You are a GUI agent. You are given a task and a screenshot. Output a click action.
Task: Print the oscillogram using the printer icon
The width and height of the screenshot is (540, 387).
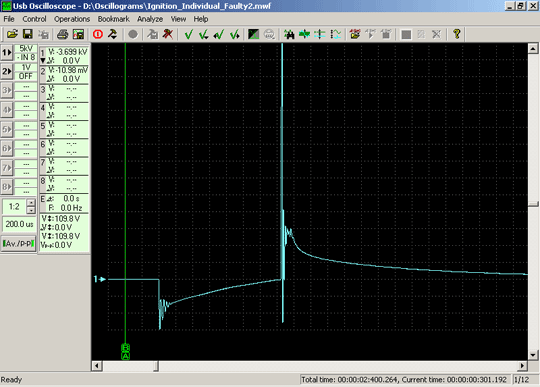point(62,34)
